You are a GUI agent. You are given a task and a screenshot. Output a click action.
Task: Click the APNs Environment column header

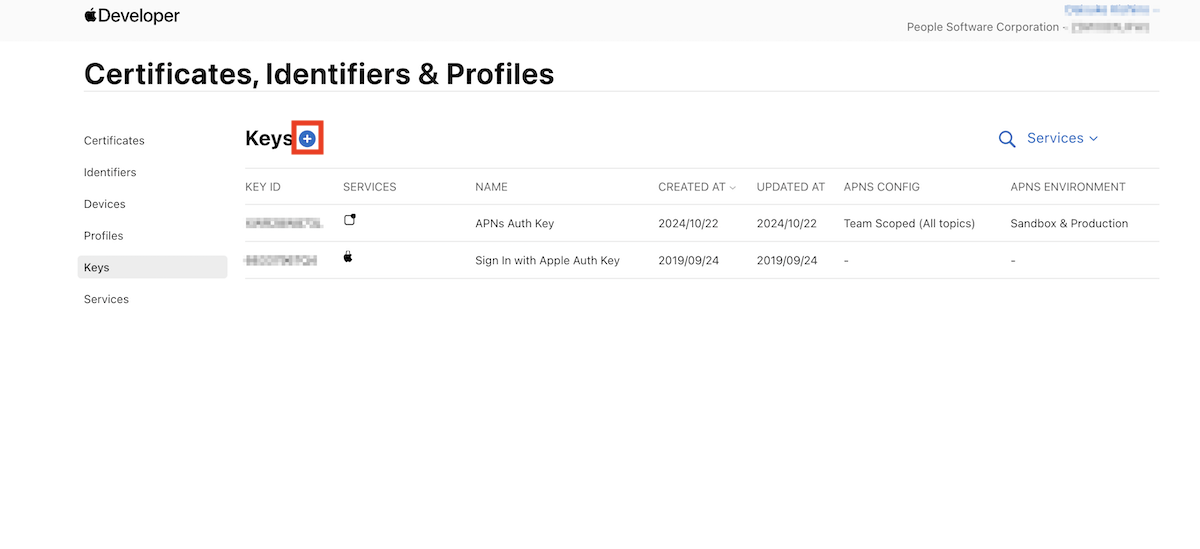[x=1068, y=187]
